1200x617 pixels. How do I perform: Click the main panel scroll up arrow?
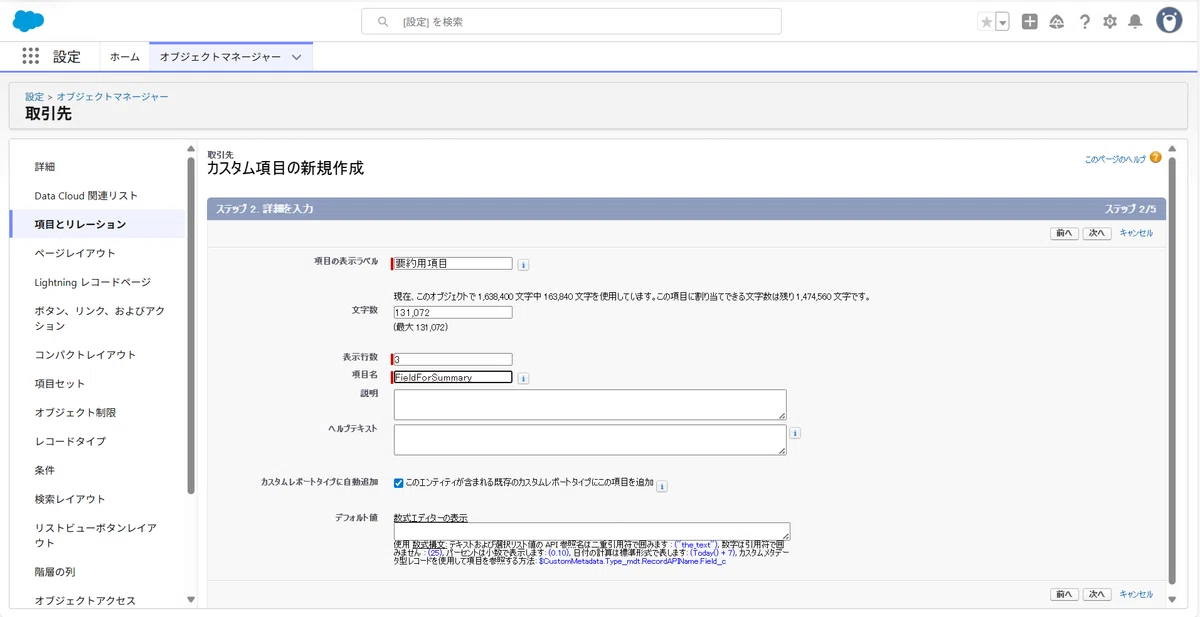(x=1172, y=149)
